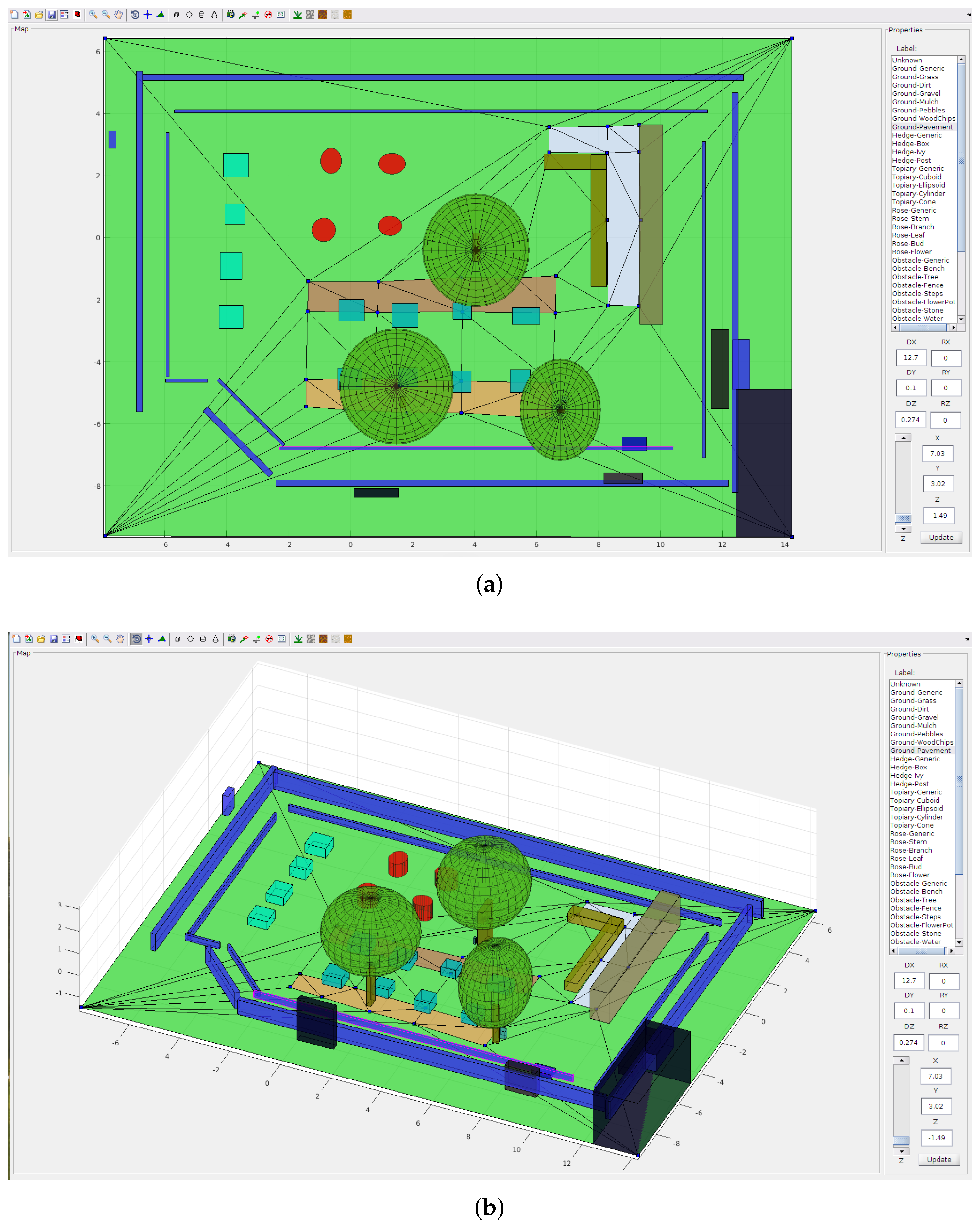The width and height of the screenshot is (980, 1226).
Task: Click the cylinder shape icon in top toolbar
Action: (202, 15)
